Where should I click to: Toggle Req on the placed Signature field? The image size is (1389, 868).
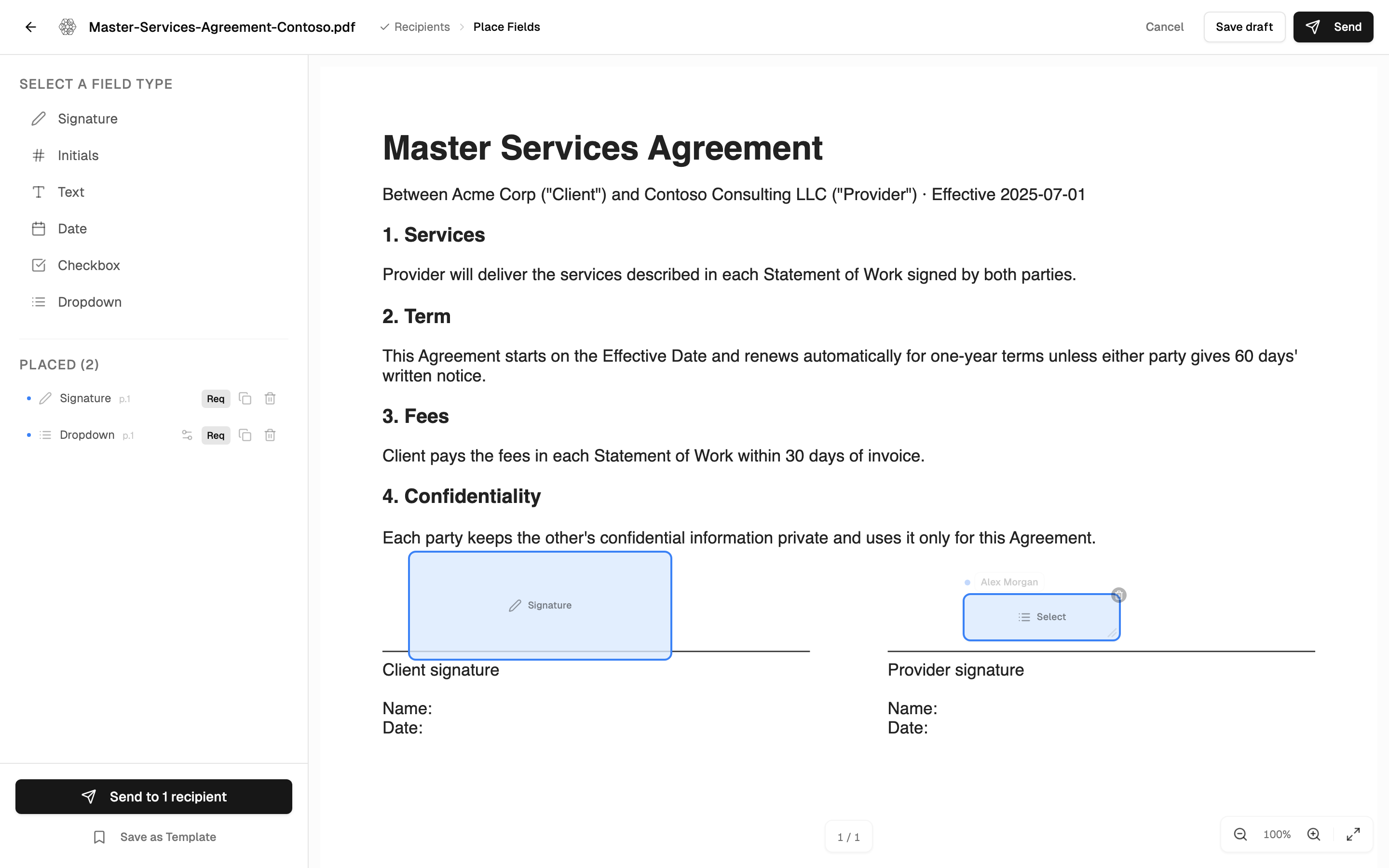[x=216, y=399]
